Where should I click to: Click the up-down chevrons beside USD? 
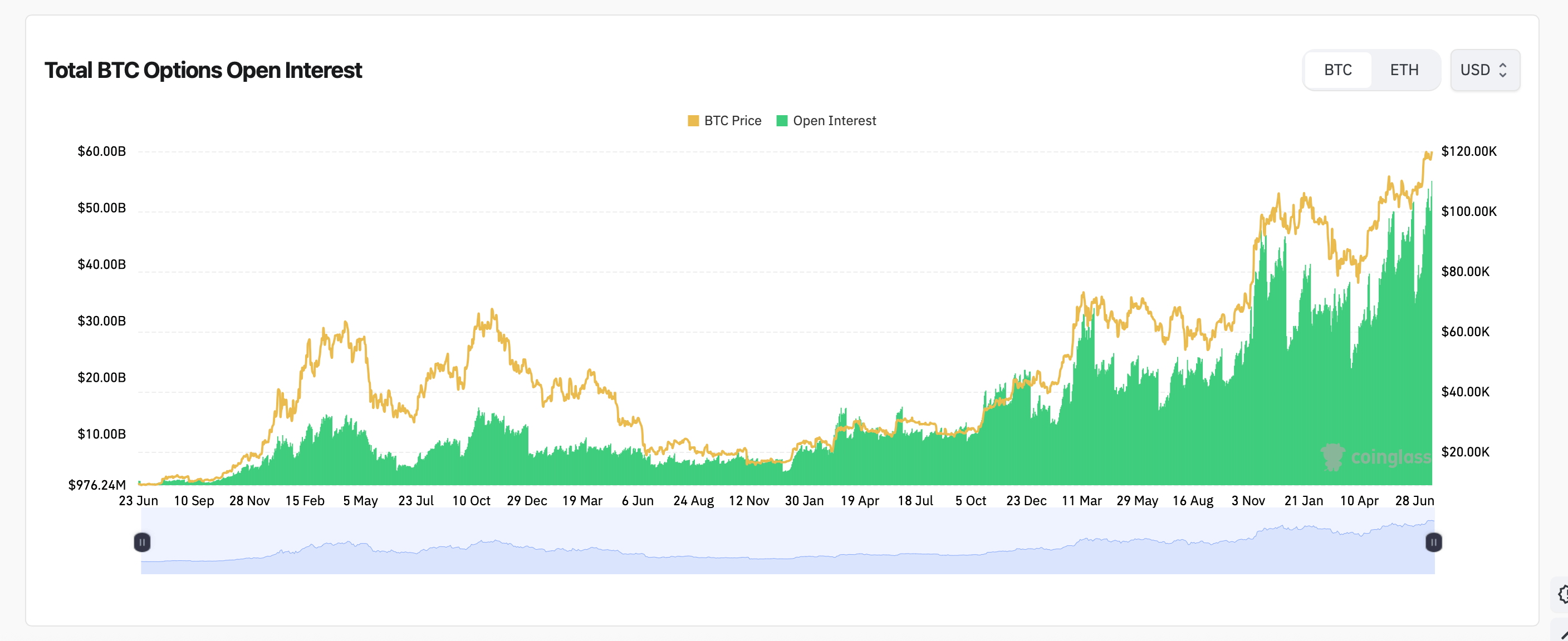pyautogui.click(x=1502, y=70)
